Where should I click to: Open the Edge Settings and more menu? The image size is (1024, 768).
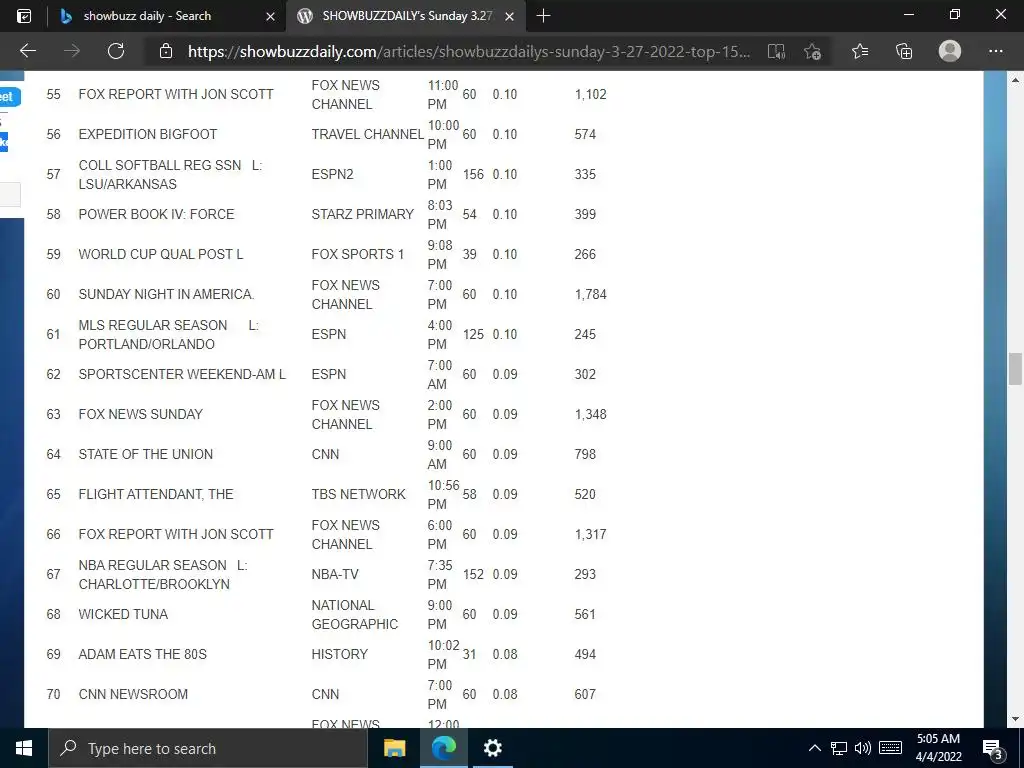click(995, 51)
